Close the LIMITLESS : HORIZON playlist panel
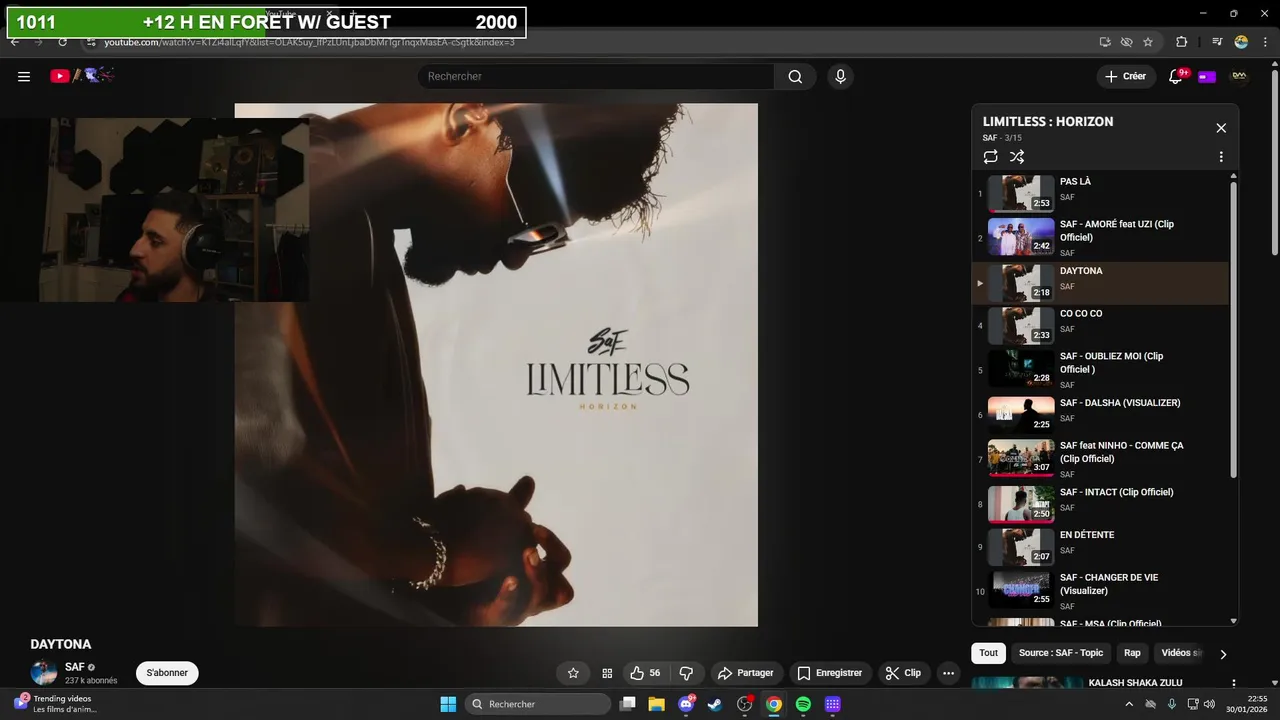This screenshot has width=1280, height=720. click(x=1221, y=128)
